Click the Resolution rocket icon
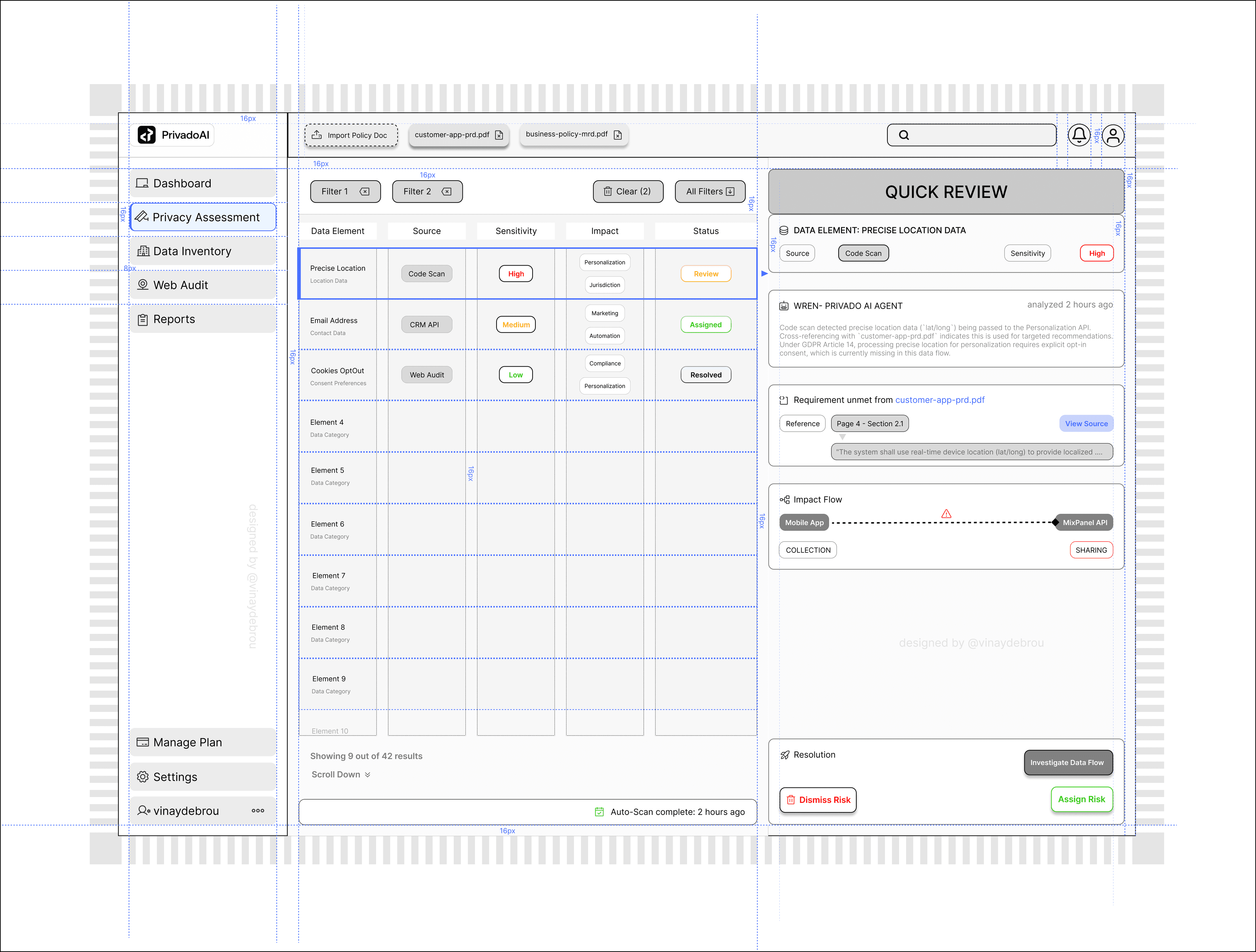The image size is (1256, 952). click(x=785, y=755)
